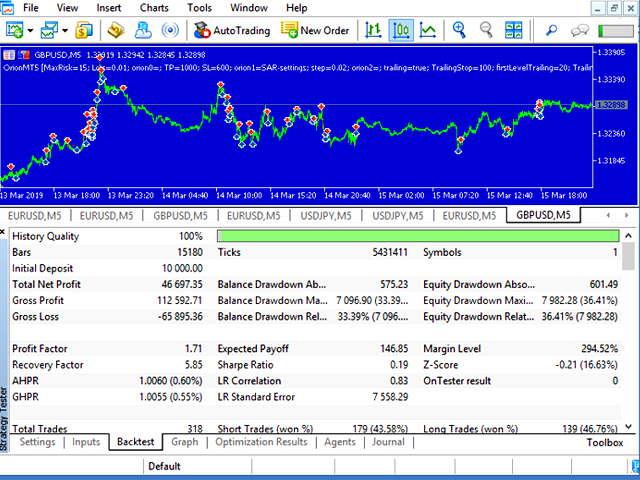Screen dimensions: 640x480
Task: Click the Total Net Profit value 46 697.35
Action: [x=182, y=284]
